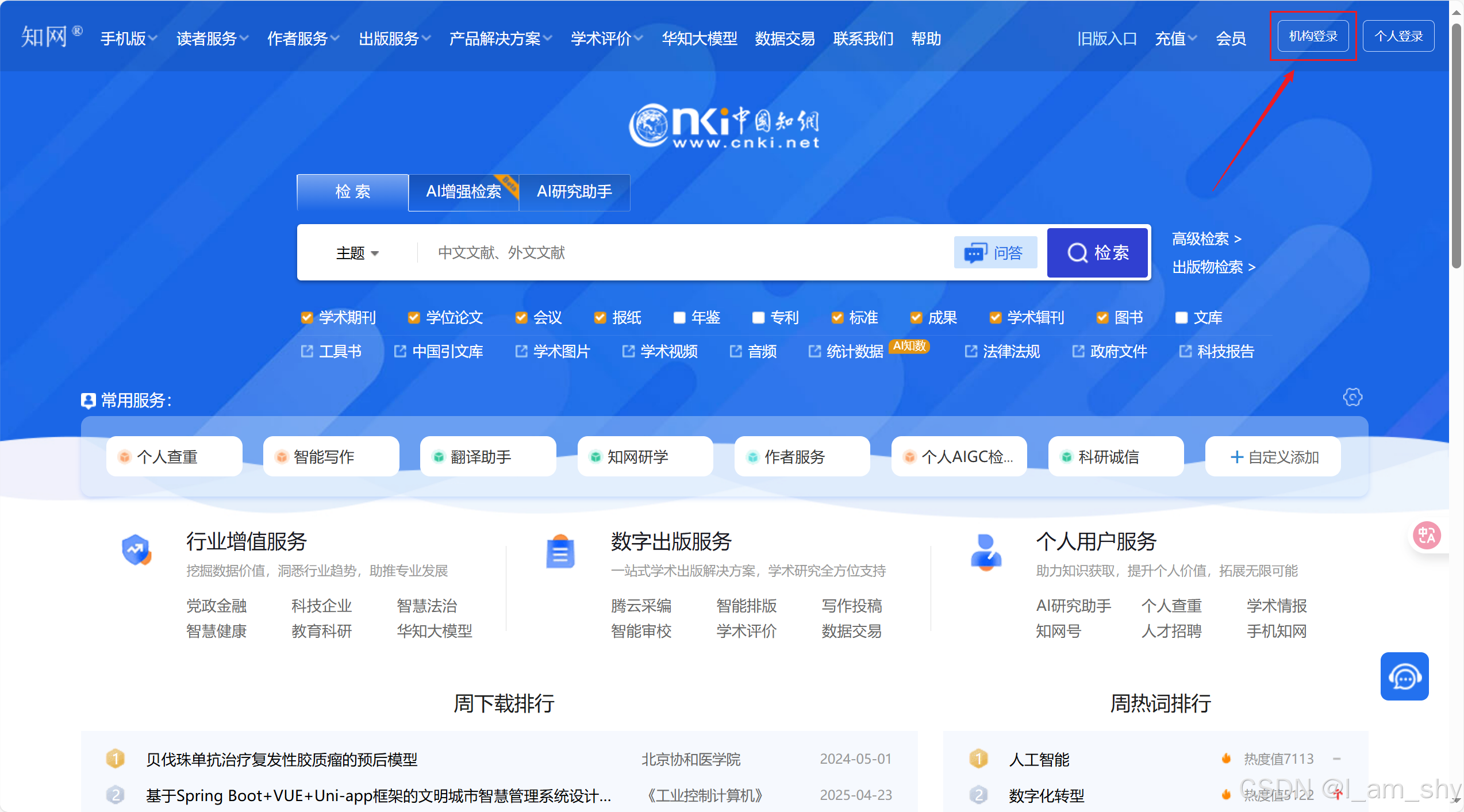Click the customer service chat robot icon
This screenshot has height=812, width=1464.
click(x=1404, y=676)
